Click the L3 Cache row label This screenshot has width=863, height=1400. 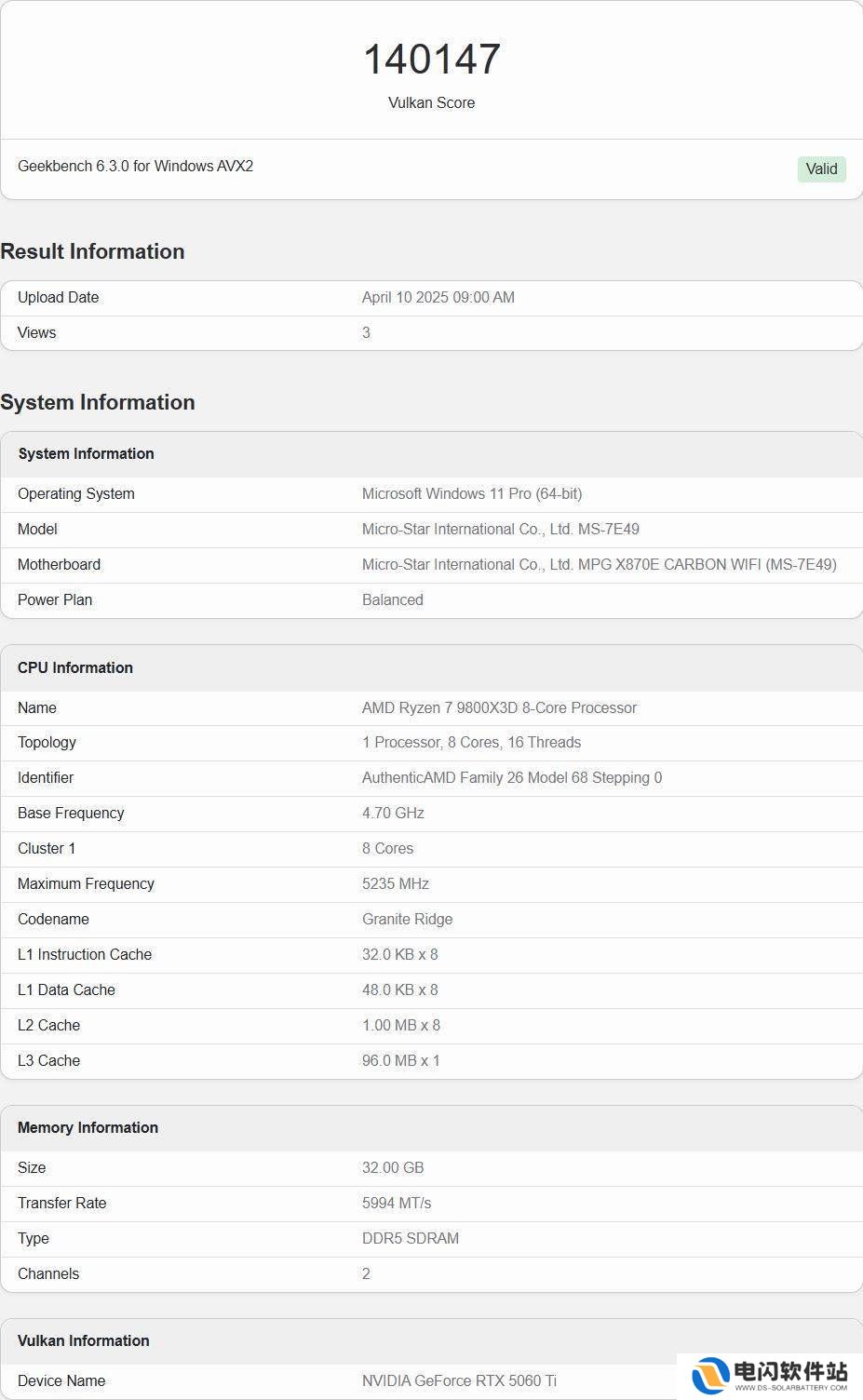pos(49,1061)
